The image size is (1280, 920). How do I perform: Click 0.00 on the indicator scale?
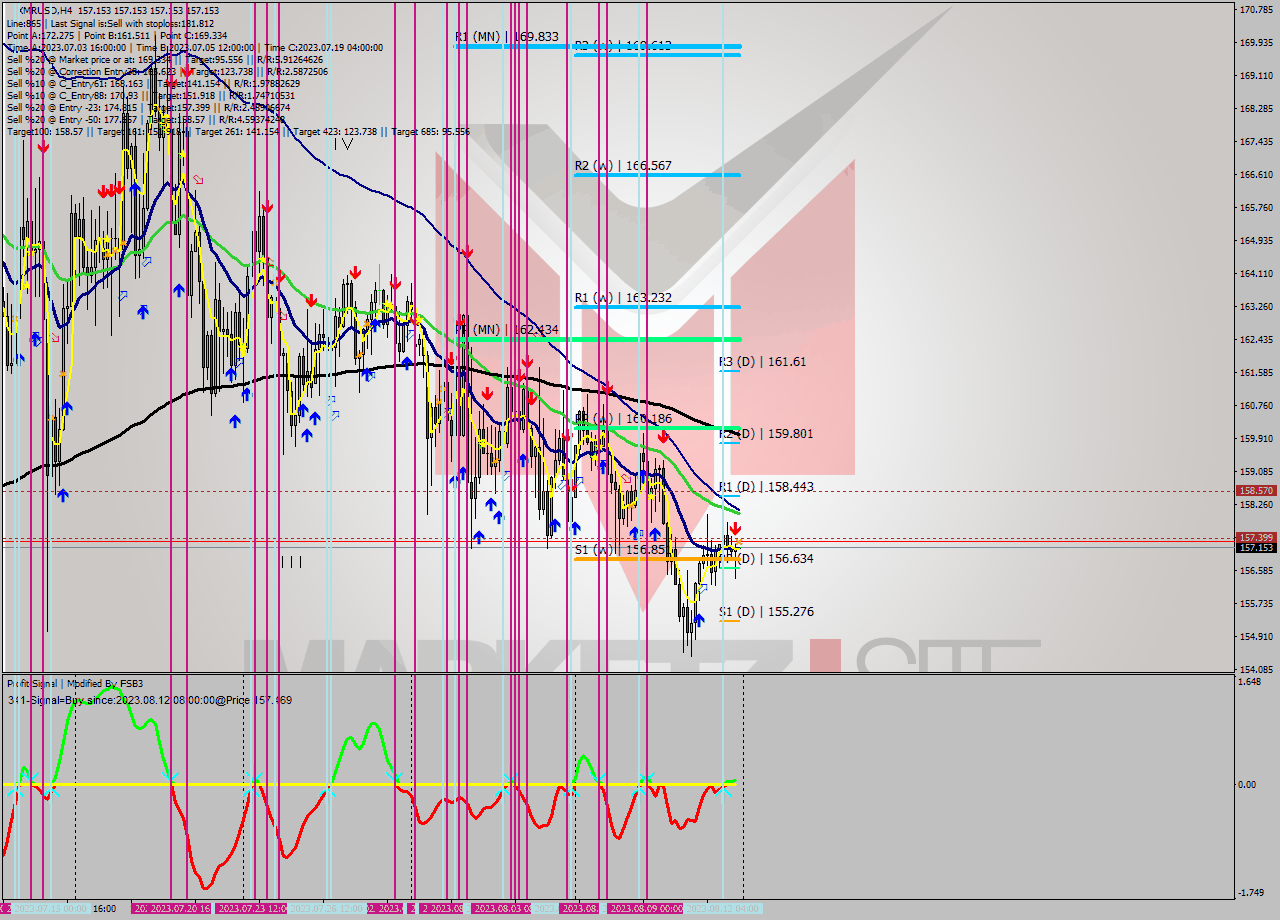[x=1248, y=784]
